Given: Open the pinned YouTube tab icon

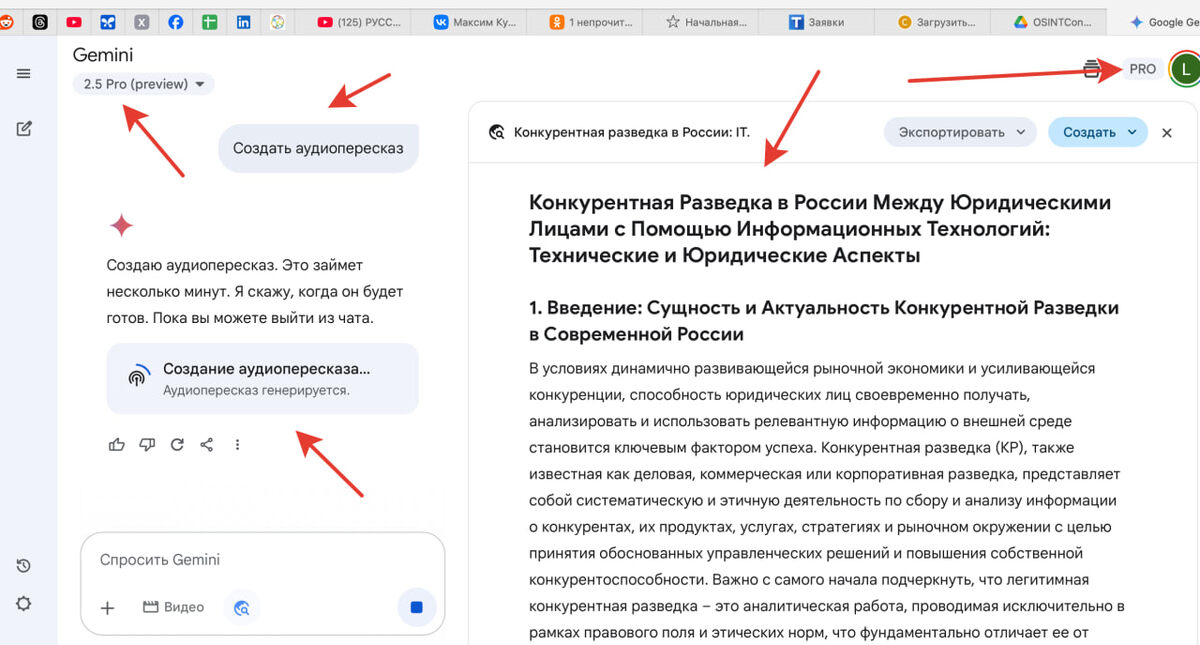Looking at the screenshot, I should point(74,22).
